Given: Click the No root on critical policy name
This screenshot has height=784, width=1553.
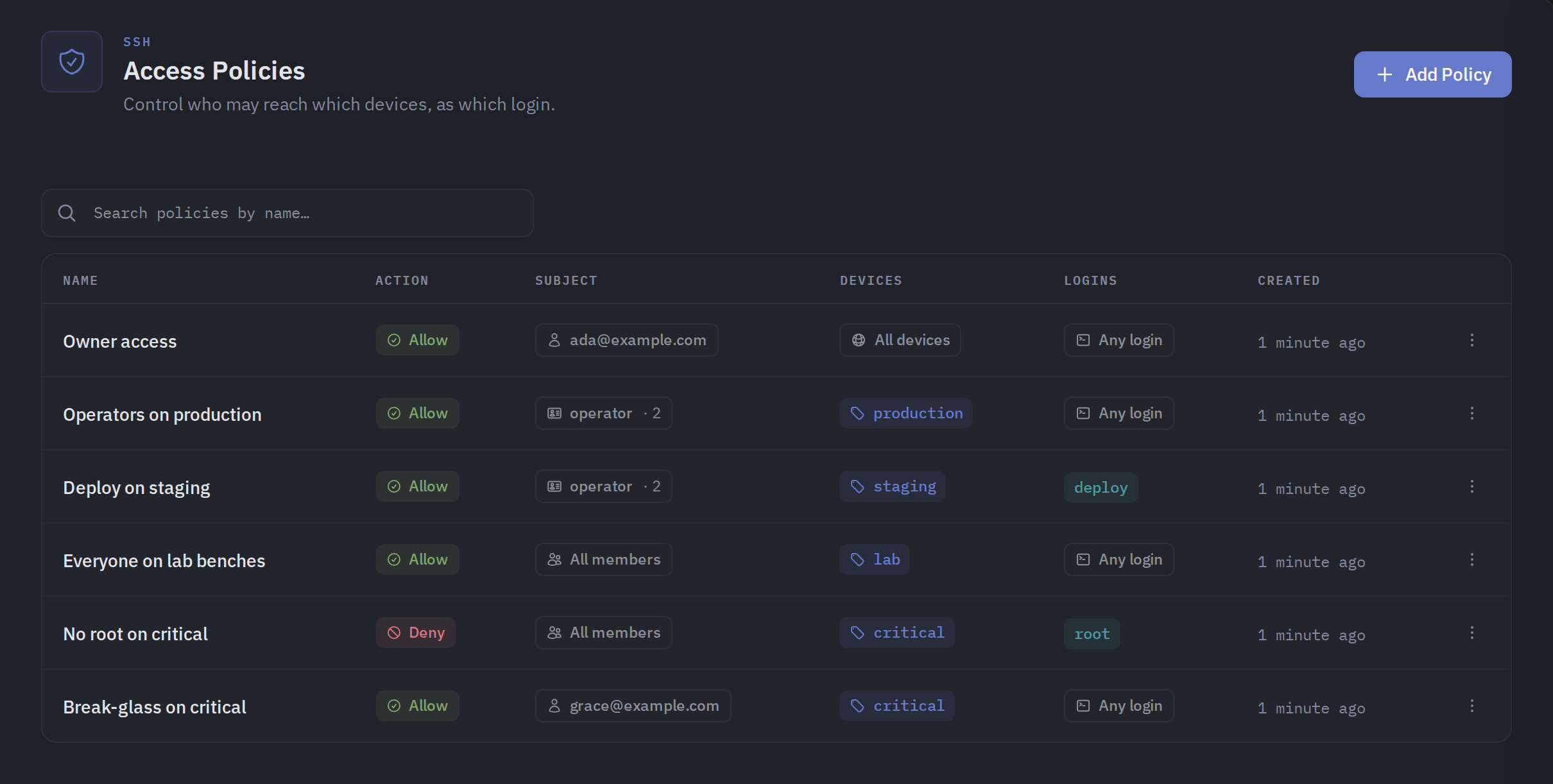Looking at the screenshot, I should [x=135, y=634].
